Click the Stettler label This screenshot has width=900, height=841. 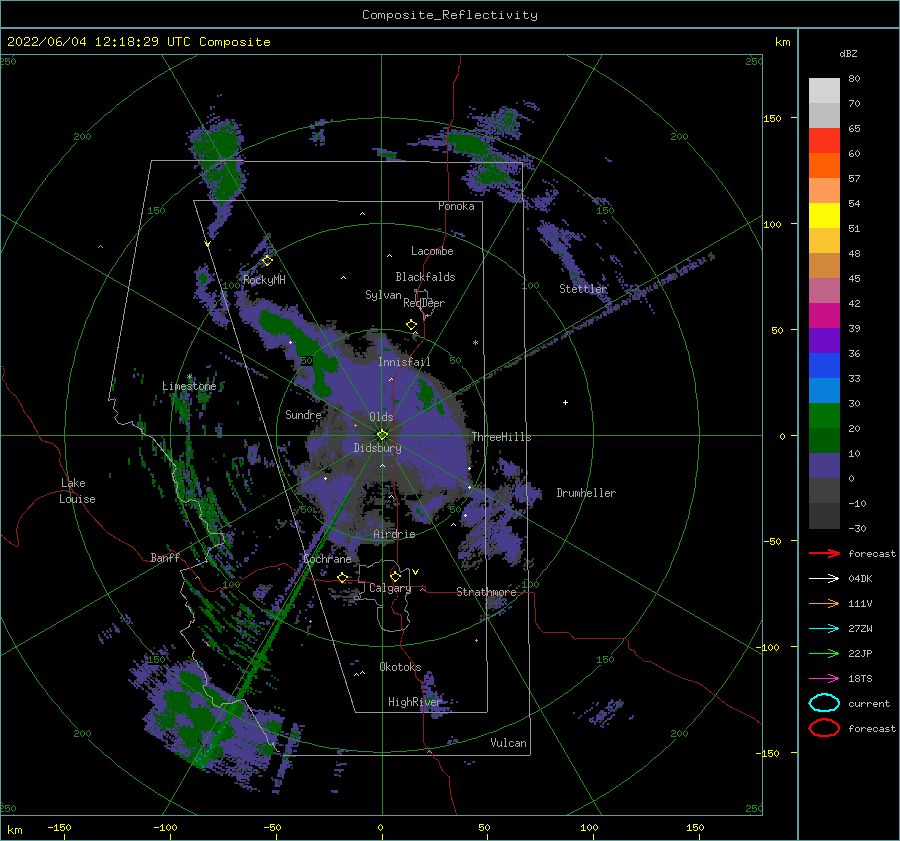click(x=583, y=289)
